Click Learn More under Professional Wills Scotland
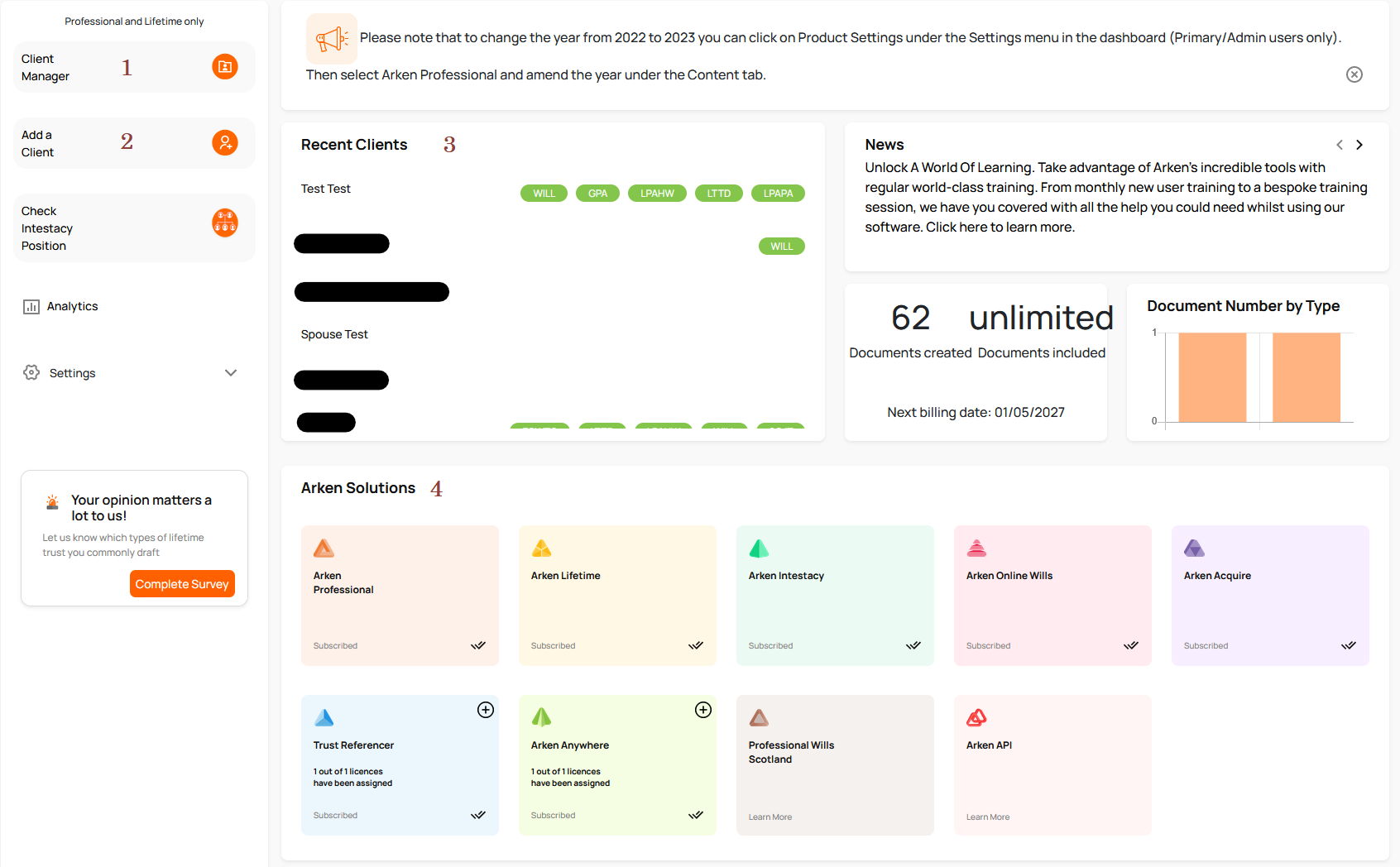Image resolution: width=1400 pixels, height=867 pixels. coord(770,817)
